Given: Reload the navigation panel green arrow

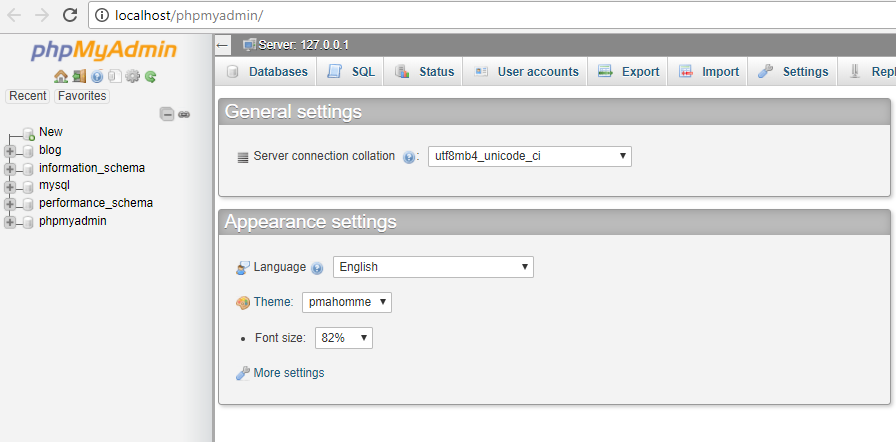Looking at the screenshot, I should (150, 76).
